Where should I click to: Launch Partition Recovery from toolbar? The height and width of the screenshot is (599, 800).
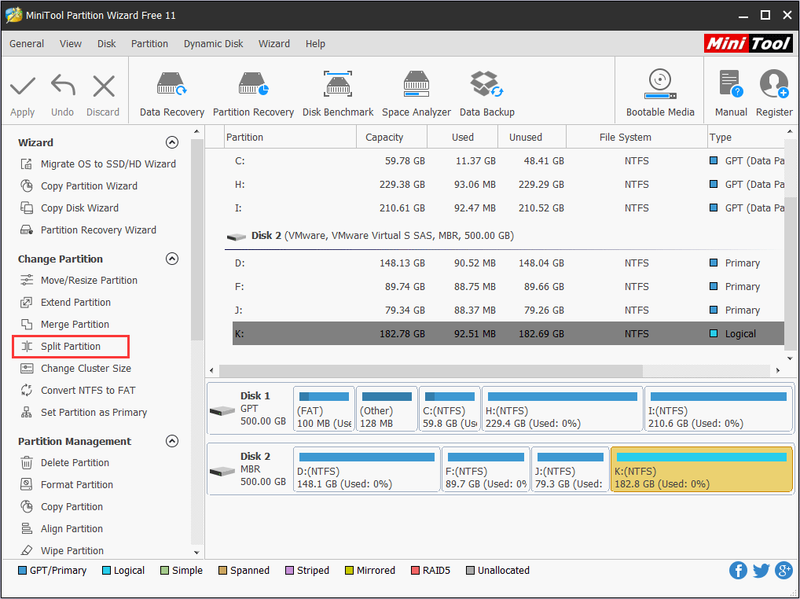(x=253, y=94)
